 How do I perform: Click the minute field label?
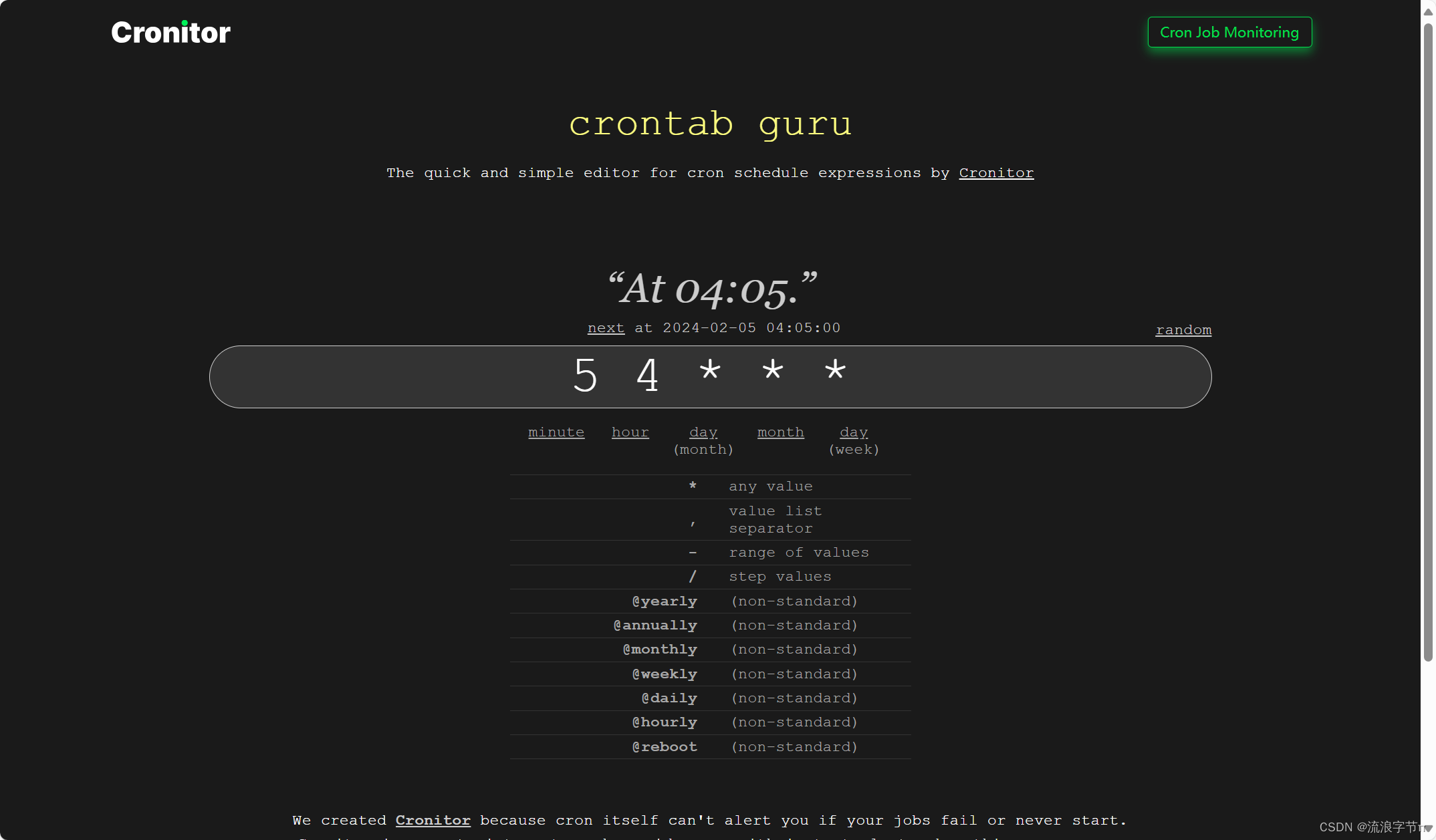(556, 432)
